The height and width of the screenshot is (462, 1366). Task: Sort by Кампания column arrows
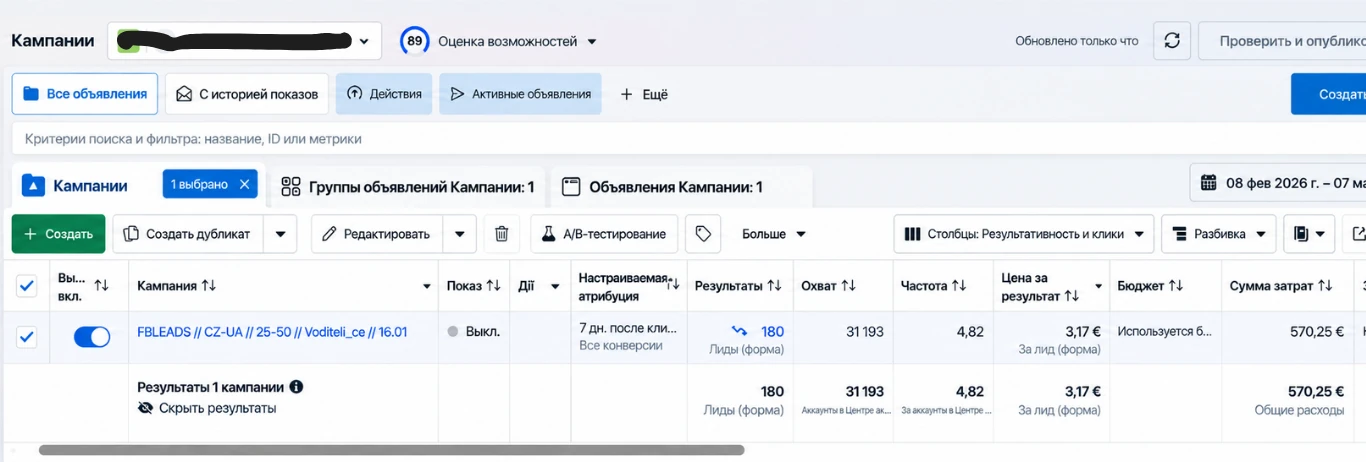click(208, 286)
